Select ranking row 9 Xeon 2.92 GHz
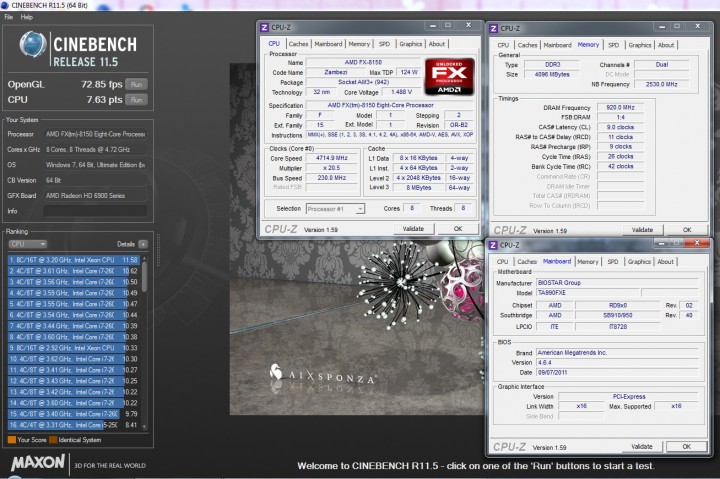The height and width of the screenshot is (479, 720). tap(73, 348)
